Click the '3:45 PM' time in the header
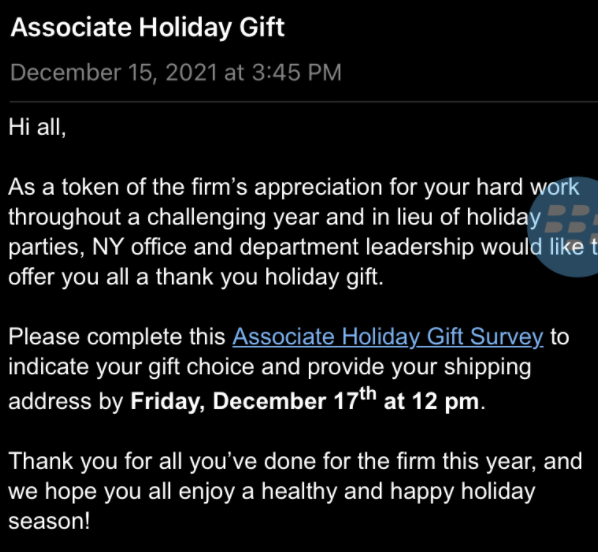The image size is (598, 552). (x=296, y=72)
